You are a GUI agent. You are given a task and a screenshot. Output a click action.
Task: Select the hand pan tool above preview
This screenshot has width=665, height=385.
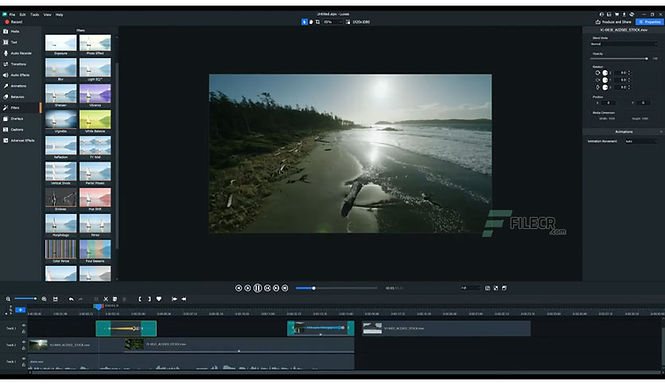click(x=311, y=22)
